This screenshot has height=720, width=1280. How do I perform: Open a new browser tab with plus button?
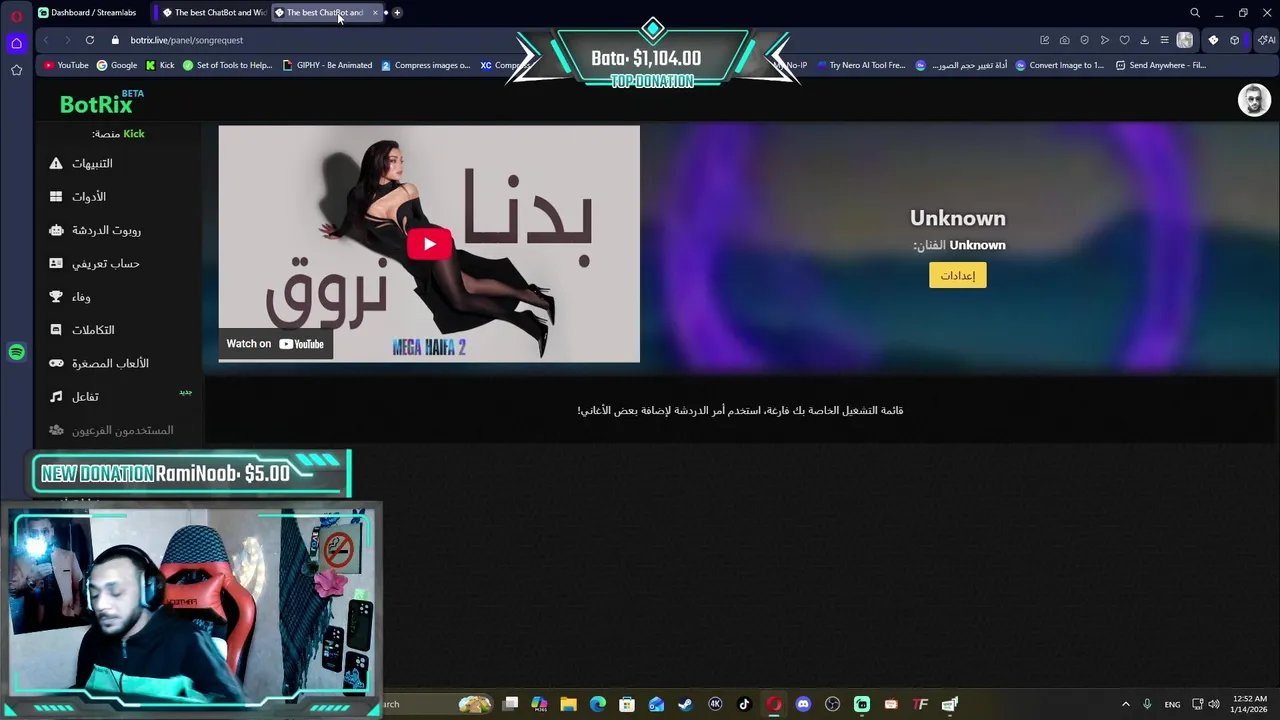pyautogui.click(x=397, y=13)
